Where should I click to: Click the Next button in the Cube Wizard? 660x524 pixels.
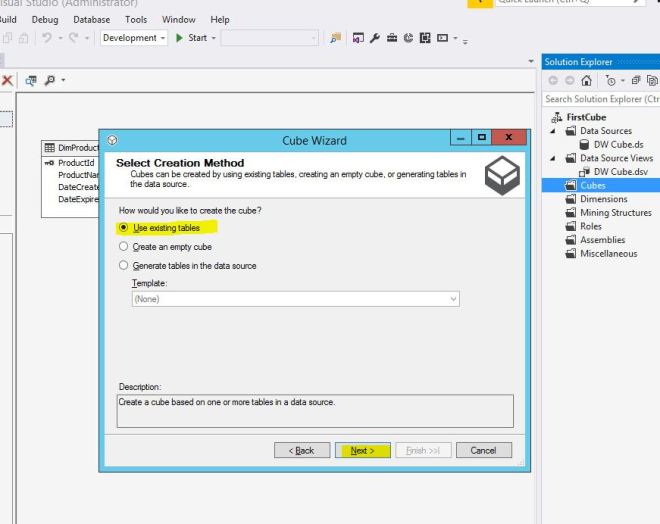coord(362,450)
